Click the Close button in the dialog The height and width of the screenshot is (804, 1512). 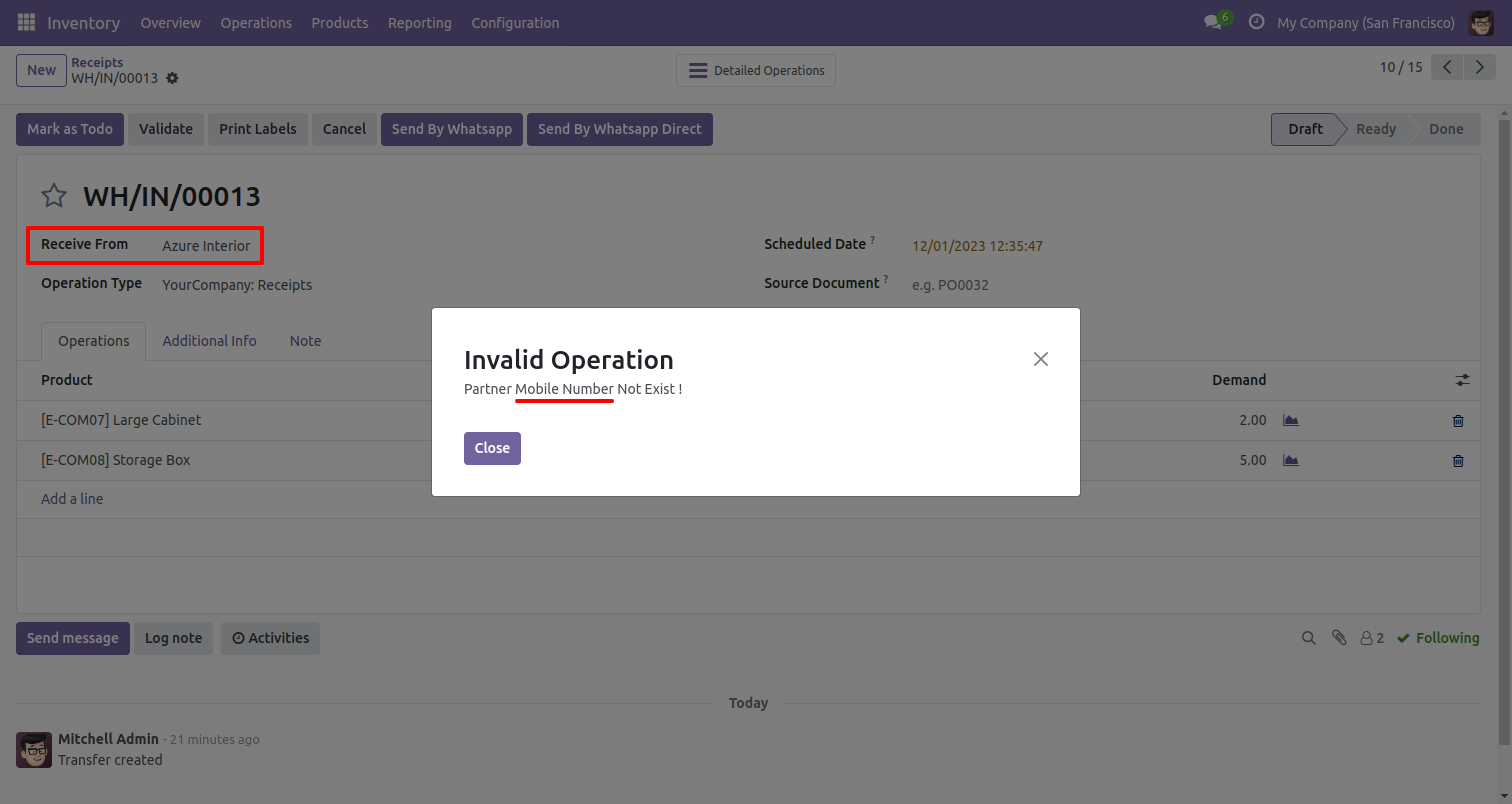pyautogui.click(x=492, y=448)
